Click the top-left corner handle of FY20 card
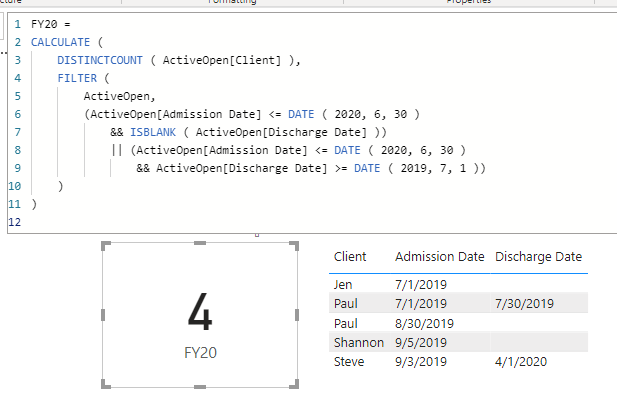Viewport: 617px width, 405px height. (x=106, y=246)
